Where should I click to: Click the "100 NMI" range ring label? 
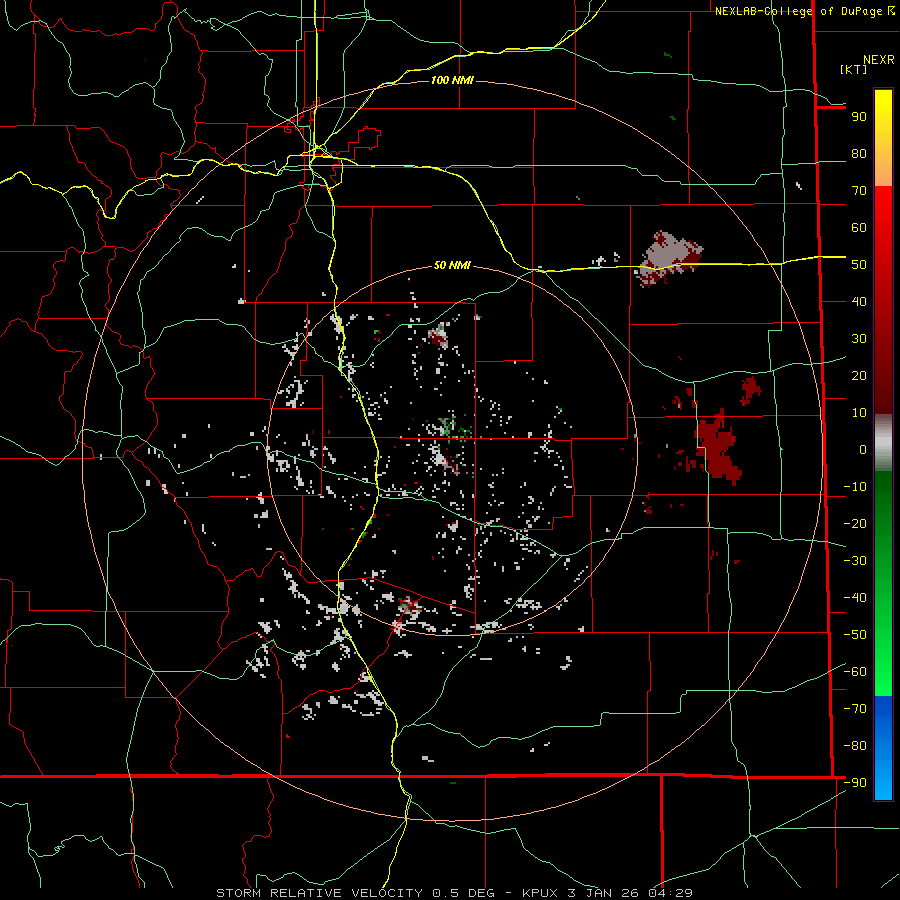coord(452,80)
